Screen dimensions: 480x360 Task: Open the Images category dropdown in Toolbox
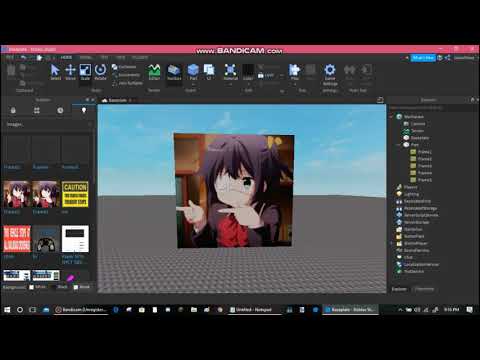pyautogui.click(x=48, y=124)
